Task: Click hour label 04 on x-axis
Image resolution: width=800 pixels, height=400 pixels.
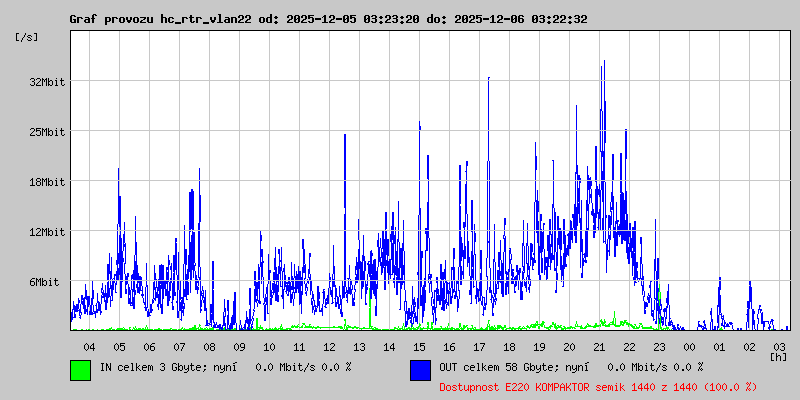Action: click(x=89, y=347)
